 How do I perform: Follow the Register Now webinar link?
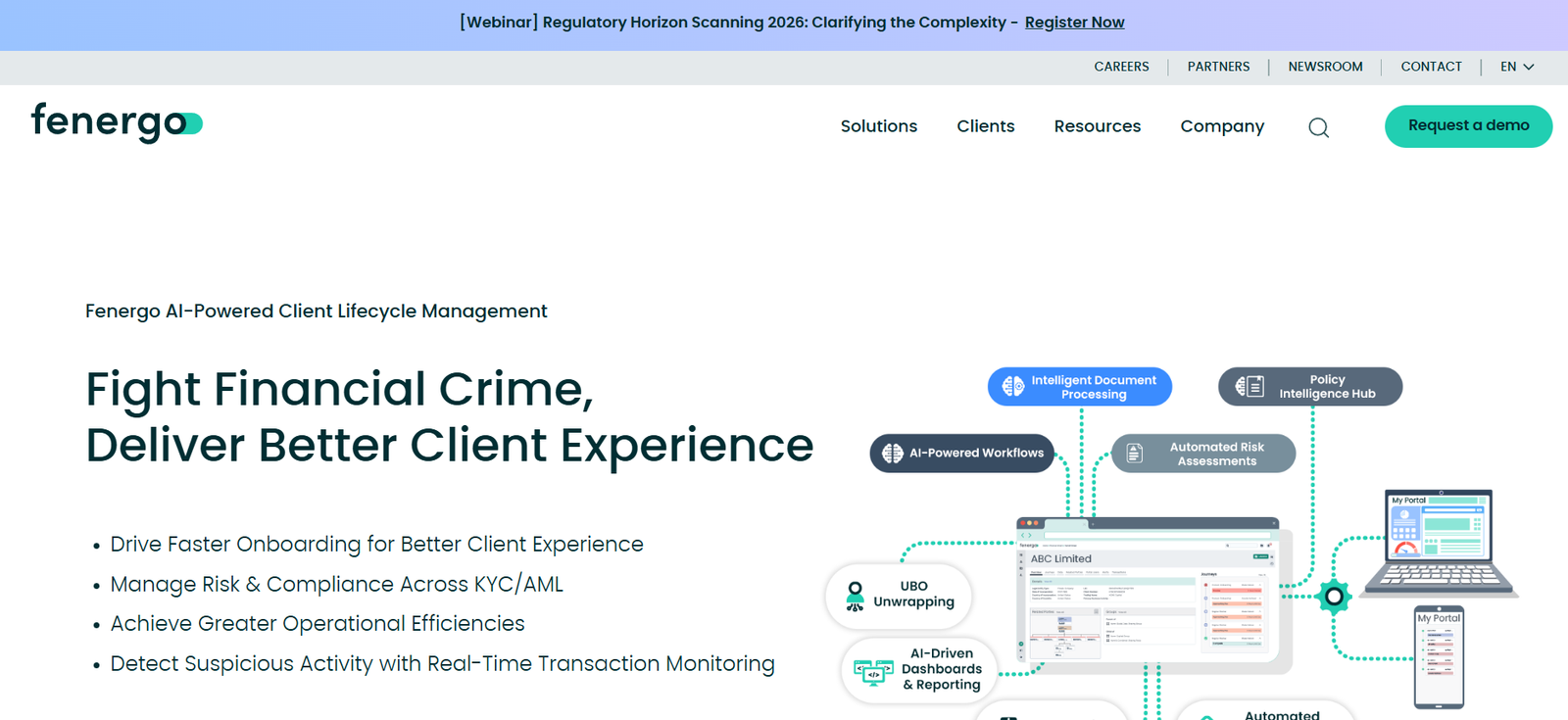pos(1074,23)
